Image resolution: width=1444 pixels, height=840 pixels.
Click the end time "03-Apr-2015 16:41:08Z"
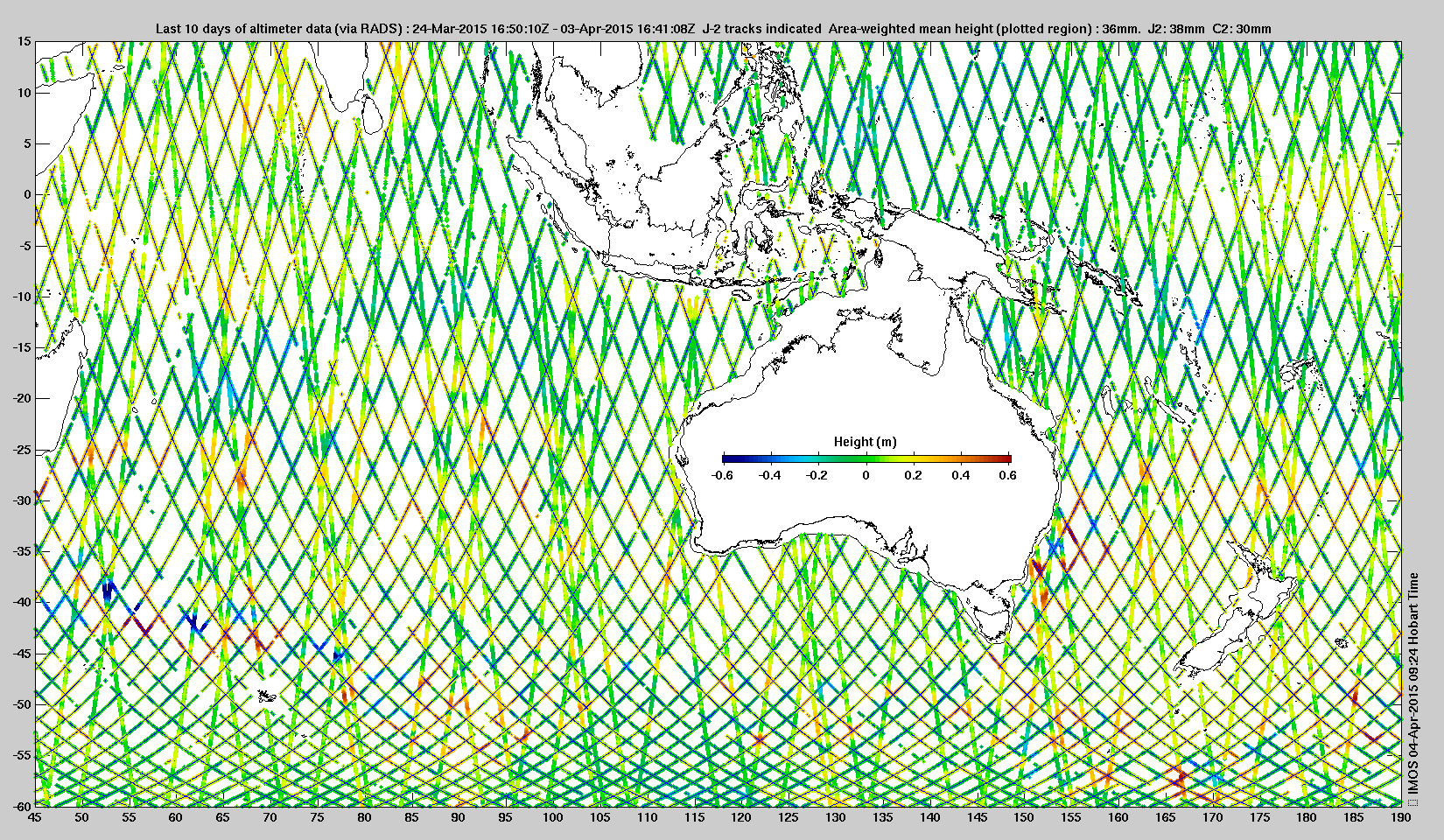(627, 29)
